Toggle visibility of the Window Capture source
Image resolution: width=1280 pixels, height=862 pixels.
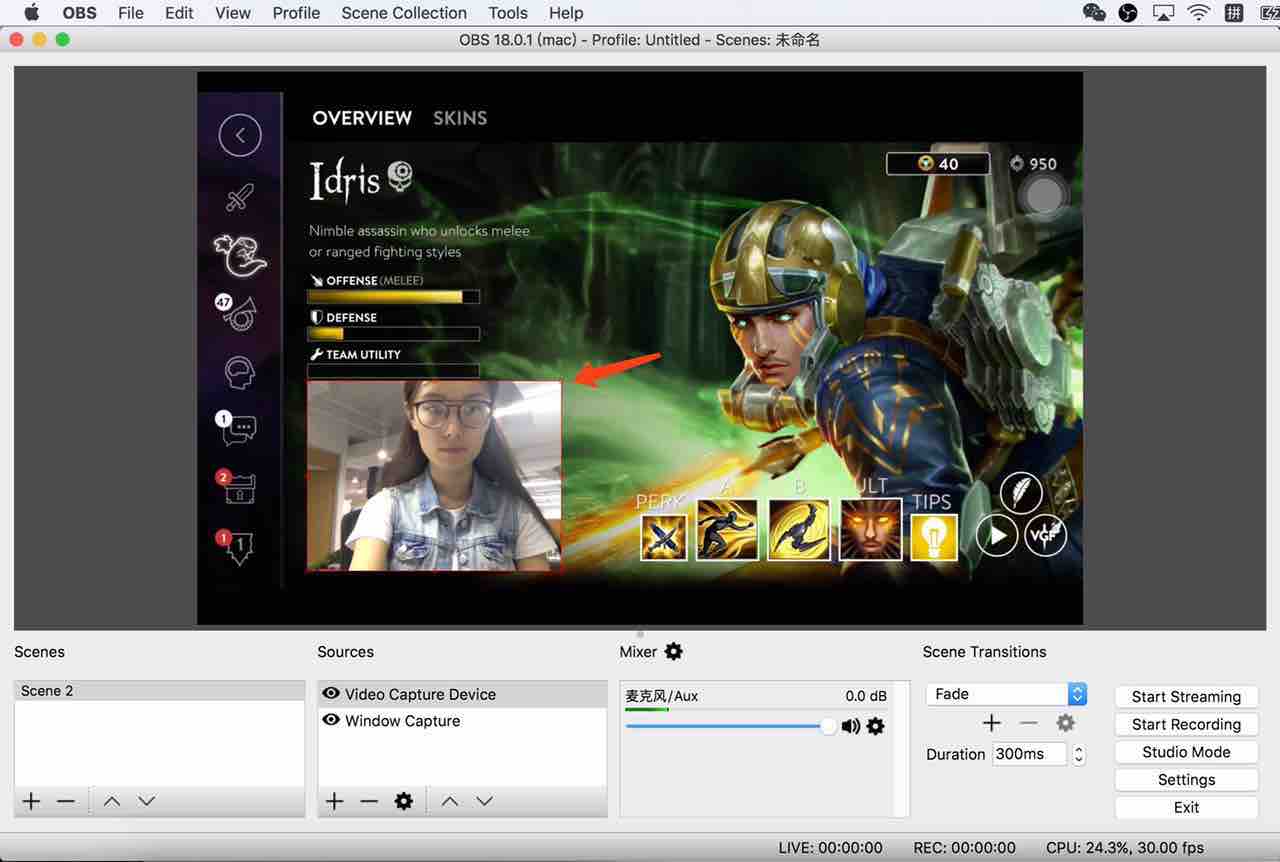331,720
